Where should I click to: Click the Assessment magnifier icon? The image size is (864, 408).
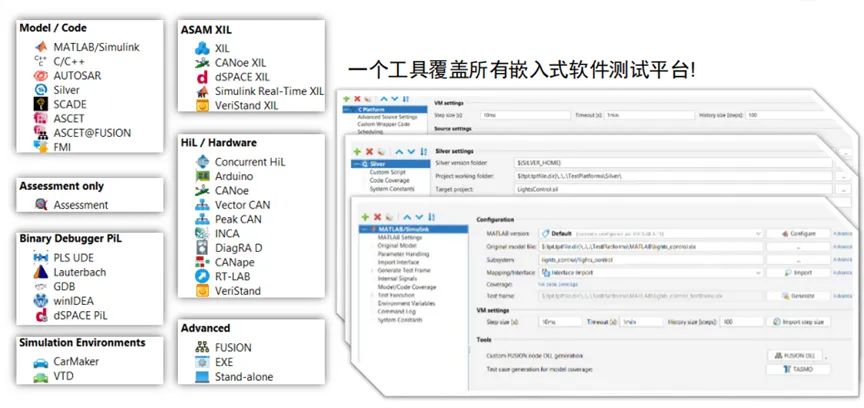(x=41, y=205)
